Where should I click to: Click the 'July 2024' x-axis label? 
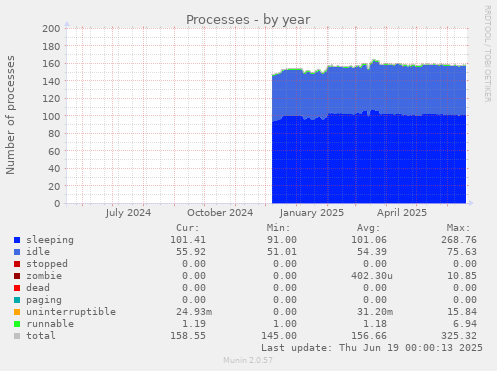click(128, 213)
